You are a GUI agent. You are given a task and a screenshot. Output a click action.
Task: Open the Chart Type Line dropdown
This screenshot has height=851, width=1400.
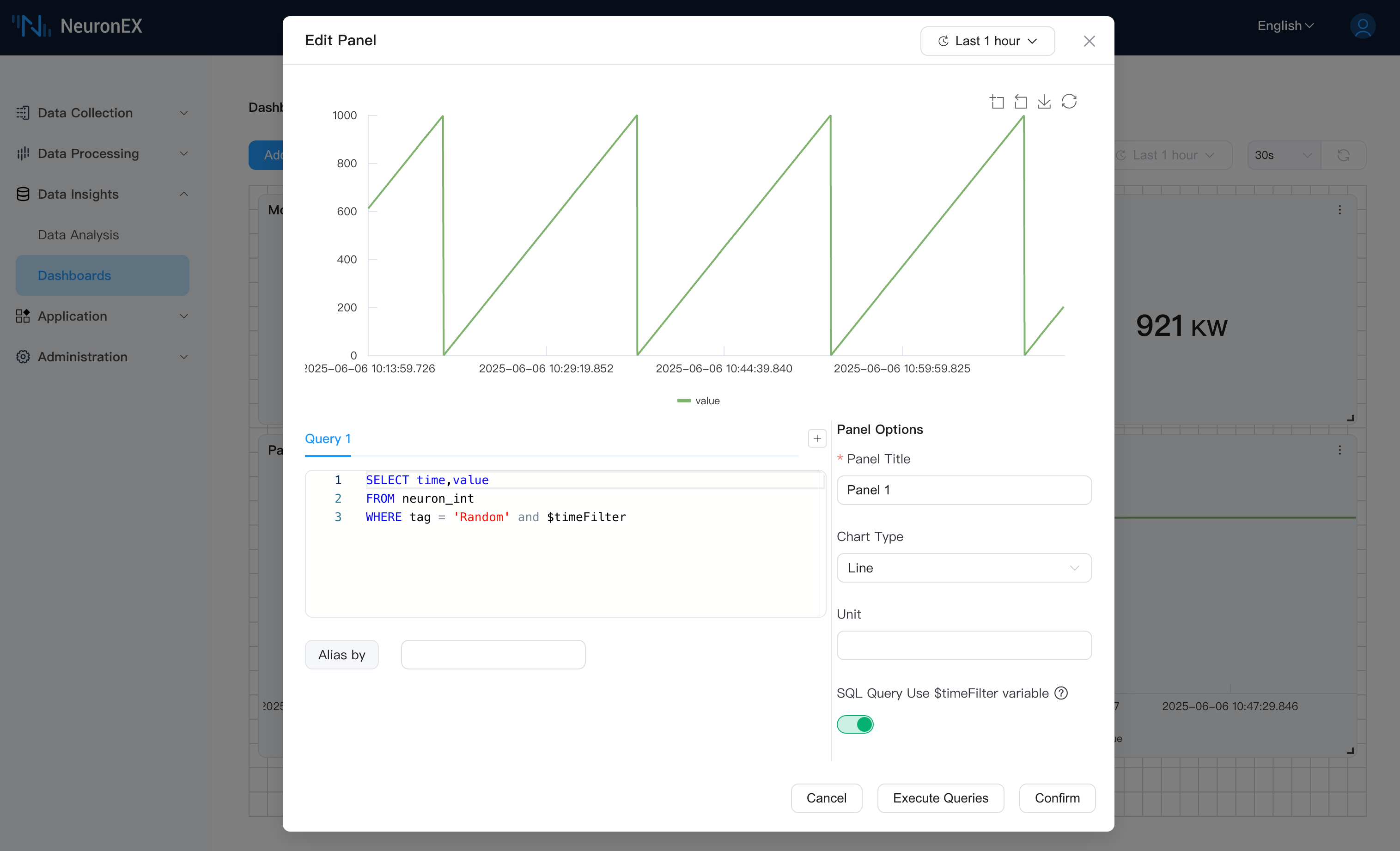[964, 568]
